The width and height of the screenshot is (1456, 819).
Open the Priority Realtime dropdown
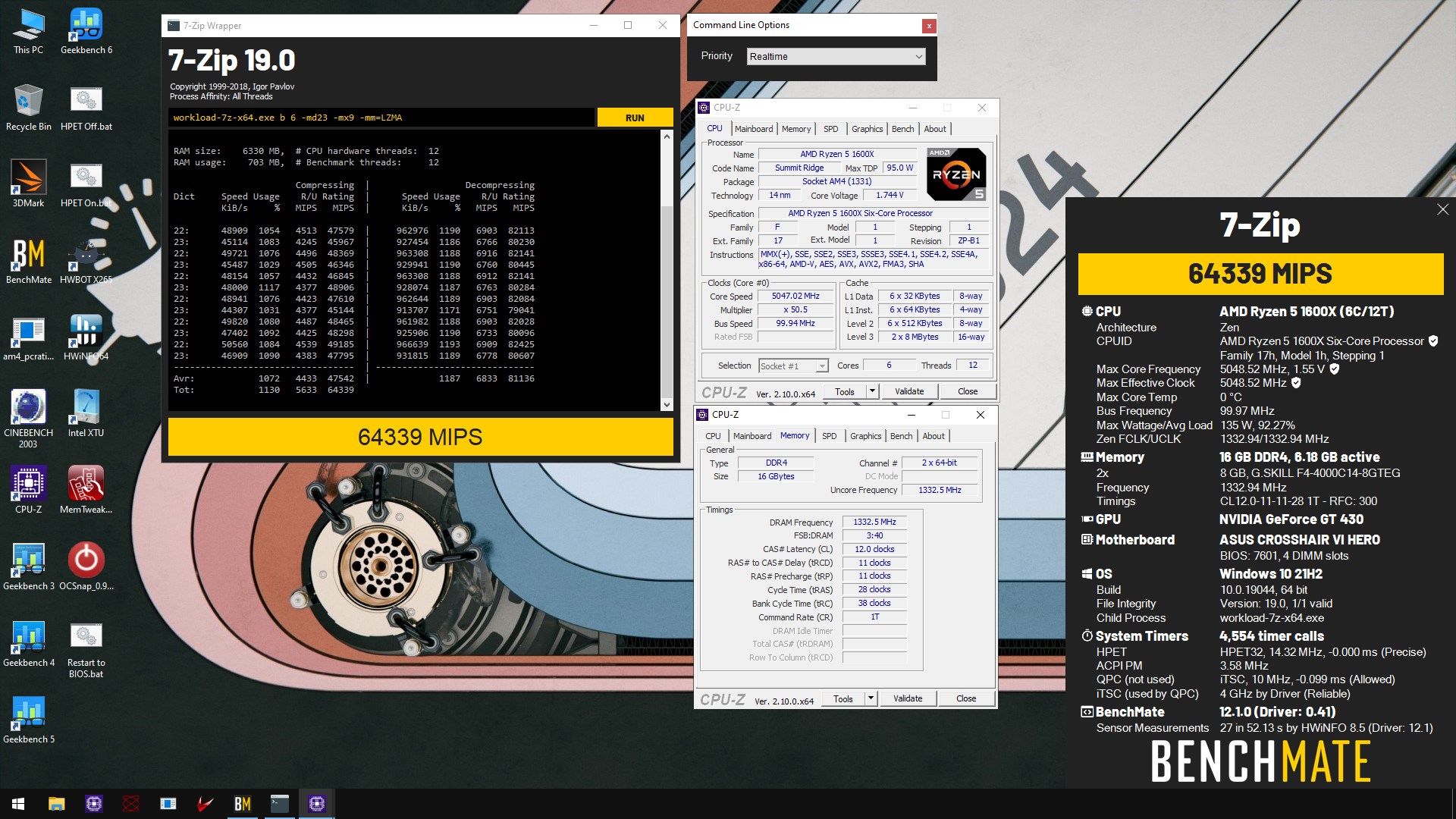836,57
